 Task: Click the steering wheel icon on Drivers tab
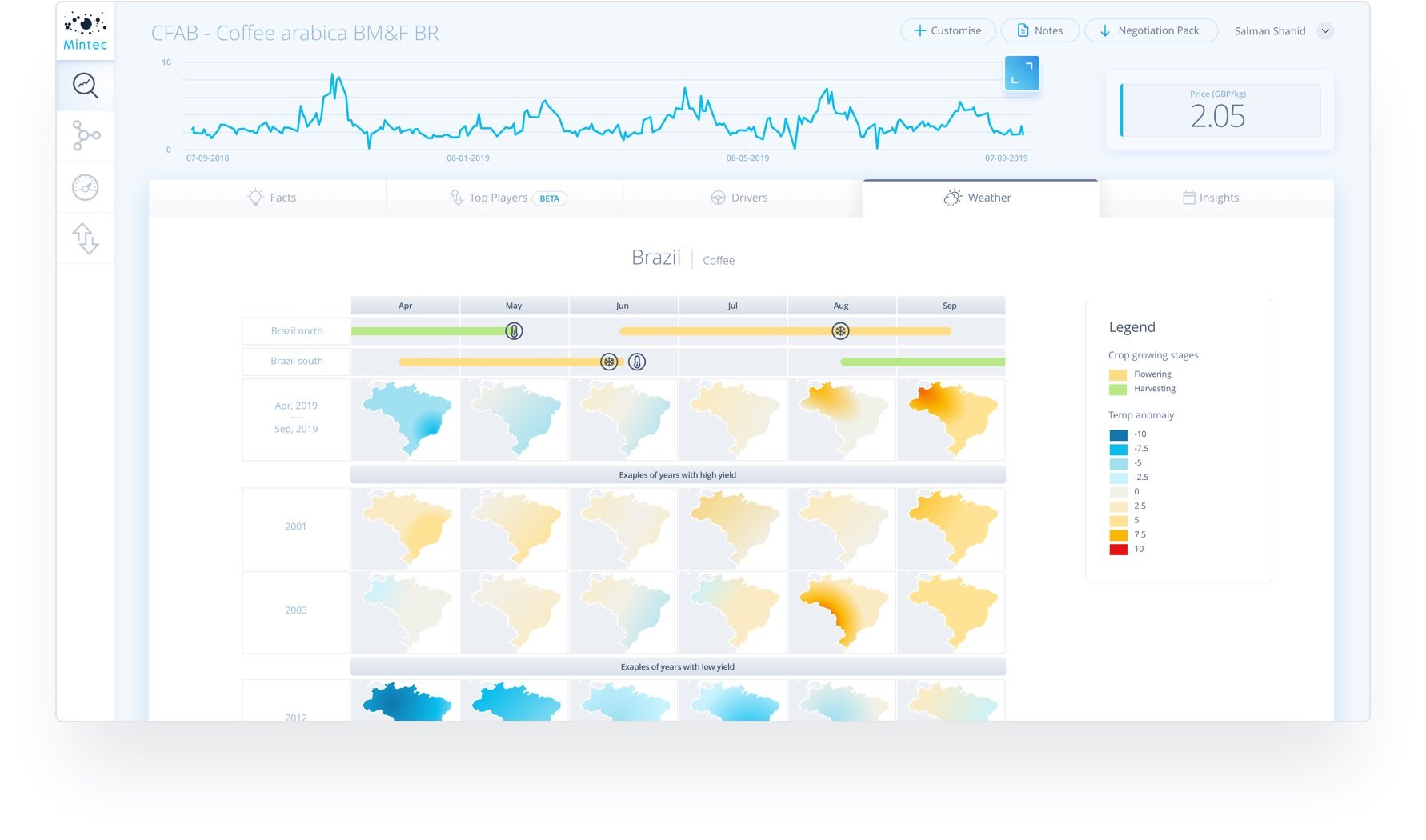point(716,198)
